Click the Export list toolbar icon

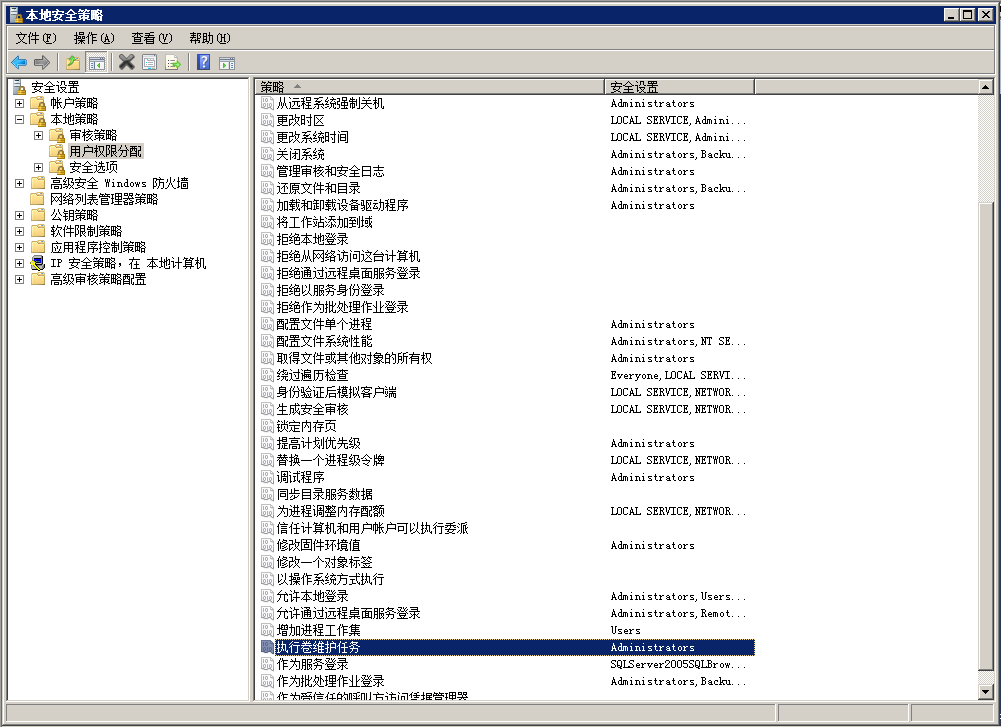tap(173, 63)
